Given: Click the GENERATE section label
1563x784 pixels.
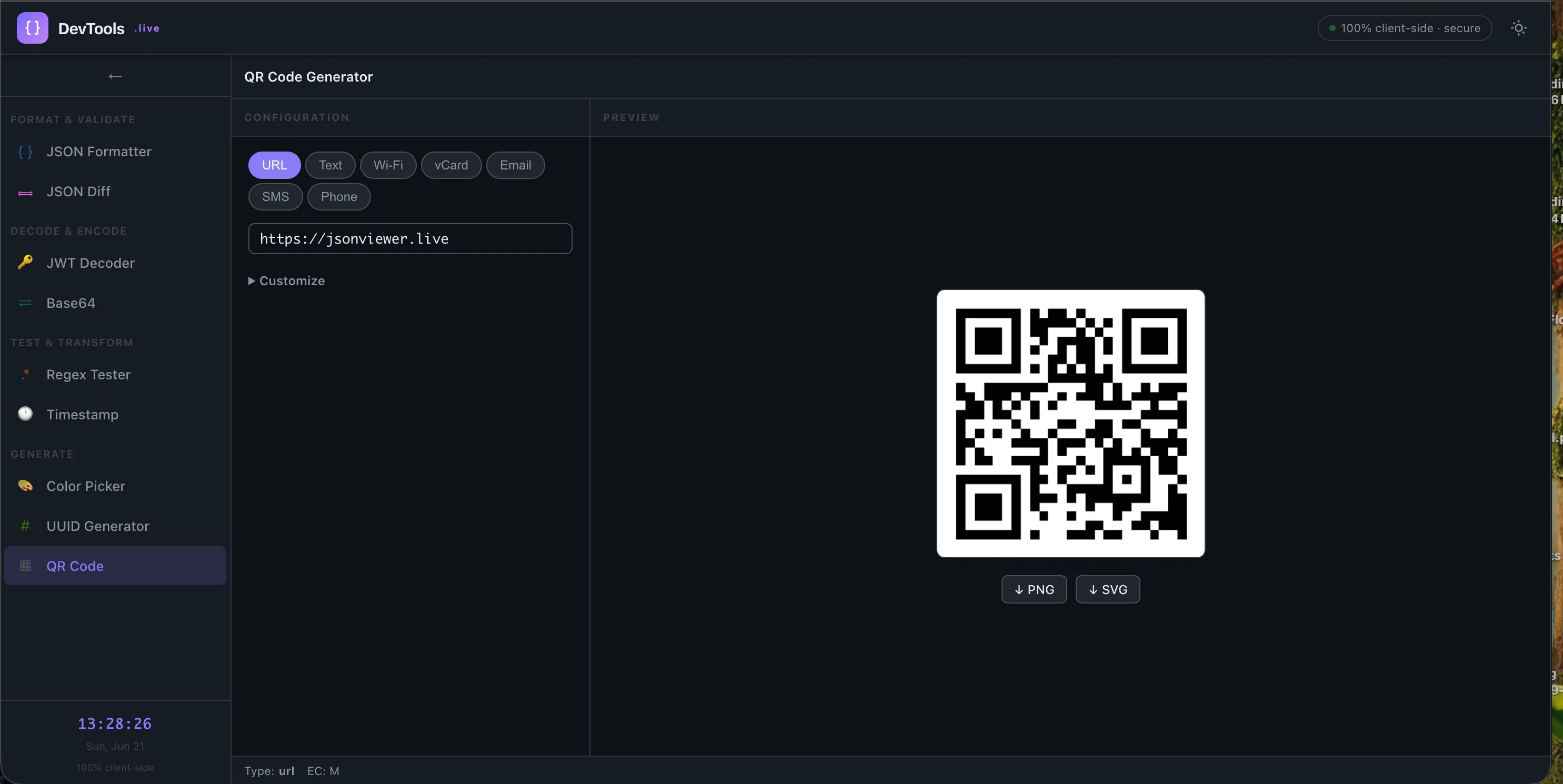Looking at the screenshot, I should coord(42,455).
